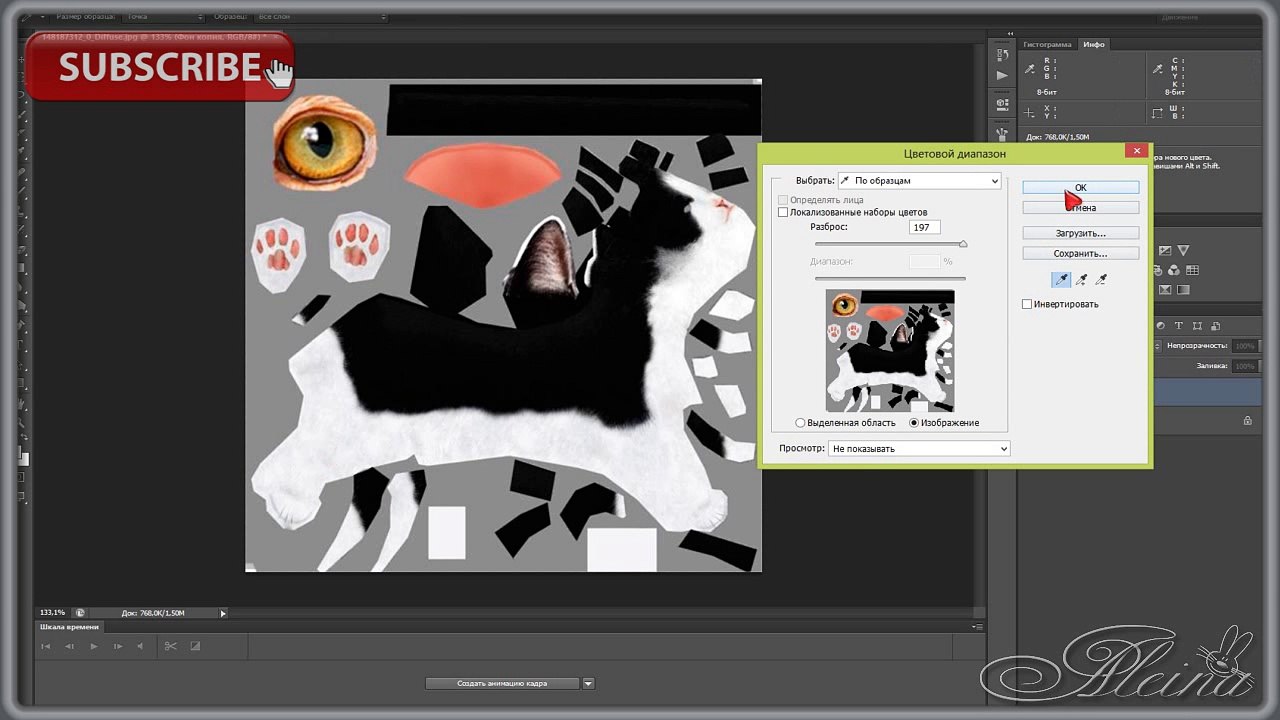Click the Info panel XY crosshair icon
Viewport: 1280px width, 720px height.
[1030, 113]
